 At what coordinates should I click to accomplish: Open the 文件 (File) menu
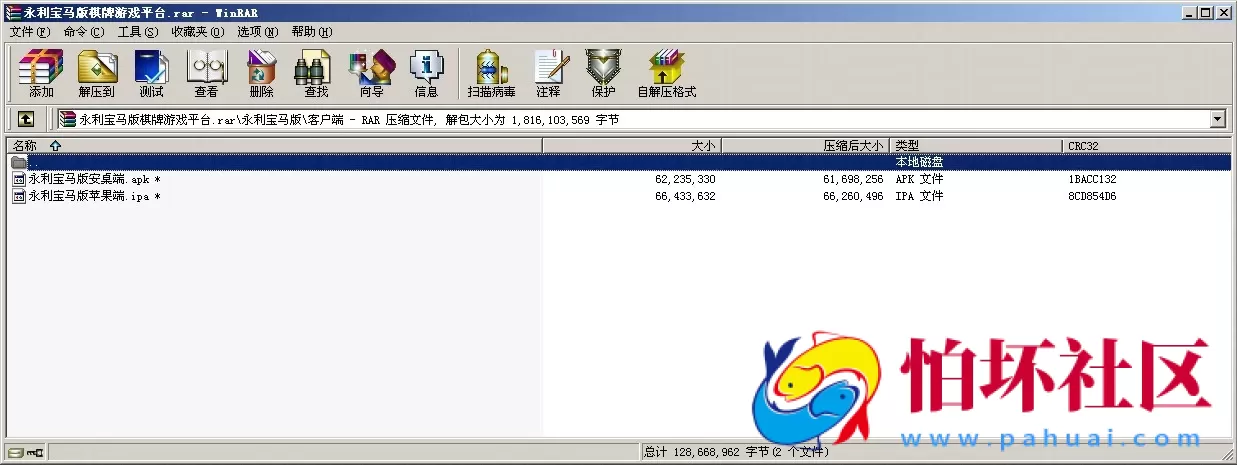(x=29, y=32)
